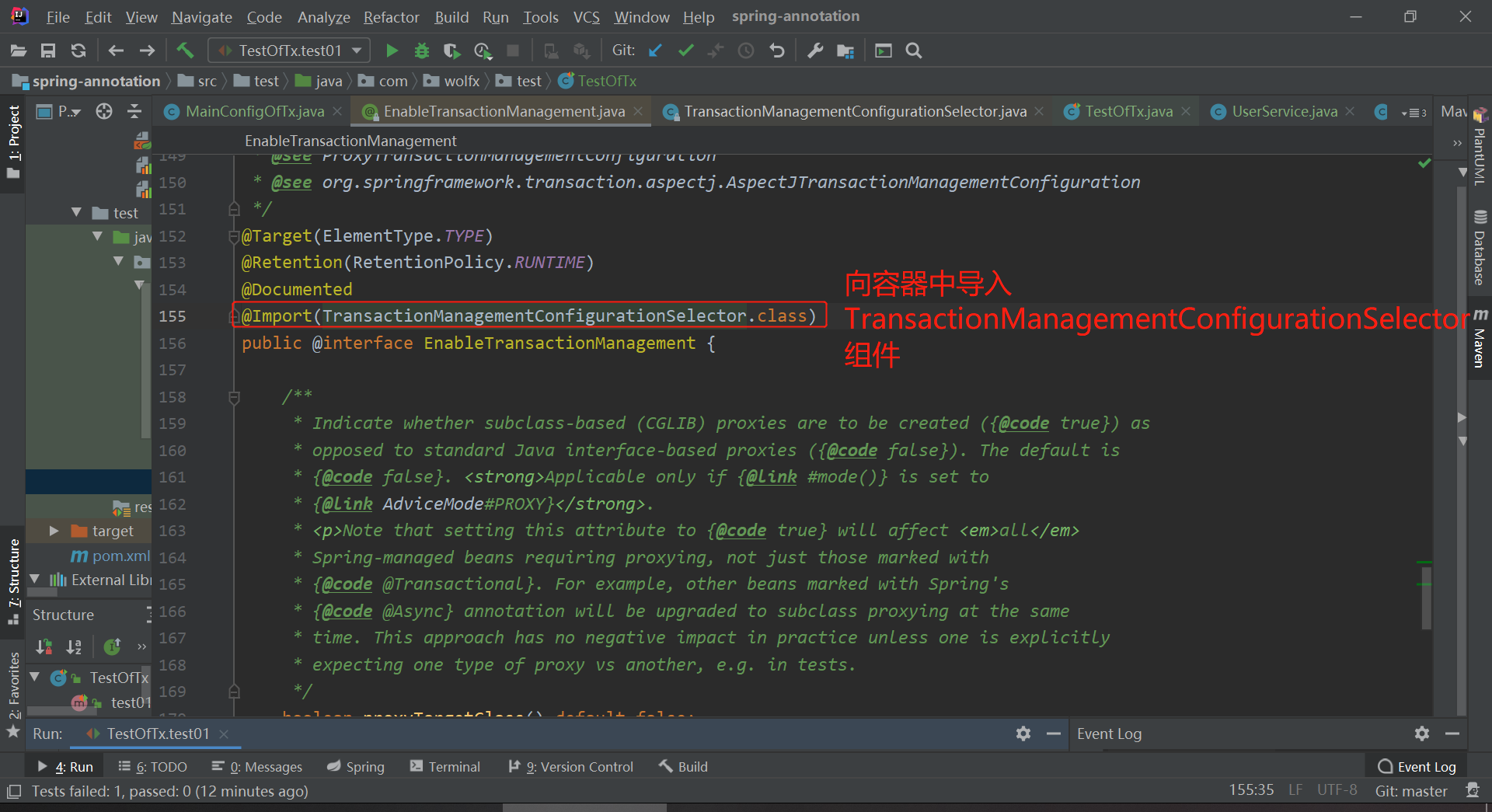
Task: Toggle the 7: Structure side panel
Action: 13,581
